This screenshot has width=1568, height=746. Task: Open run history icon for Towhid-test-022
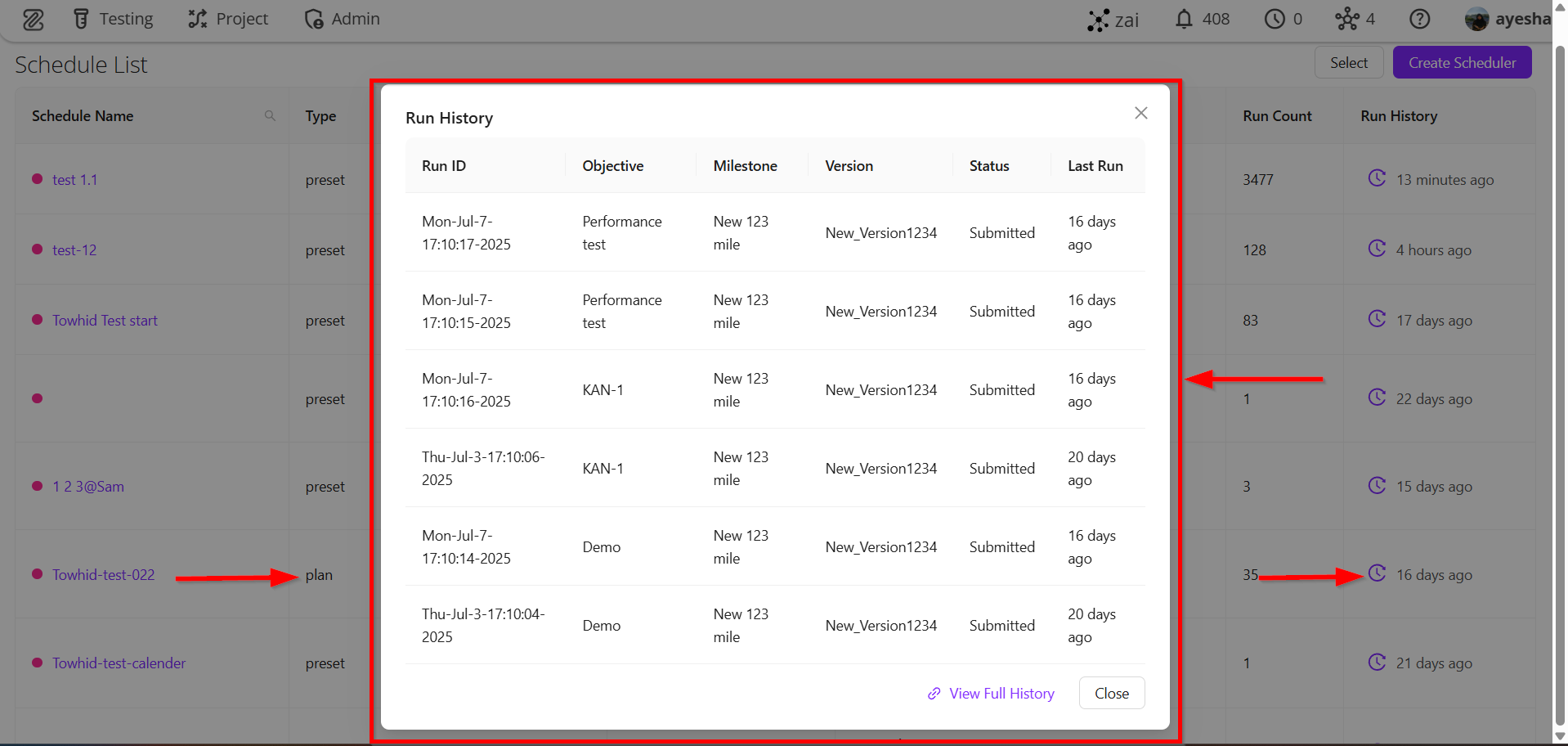tap(1377, 573)
